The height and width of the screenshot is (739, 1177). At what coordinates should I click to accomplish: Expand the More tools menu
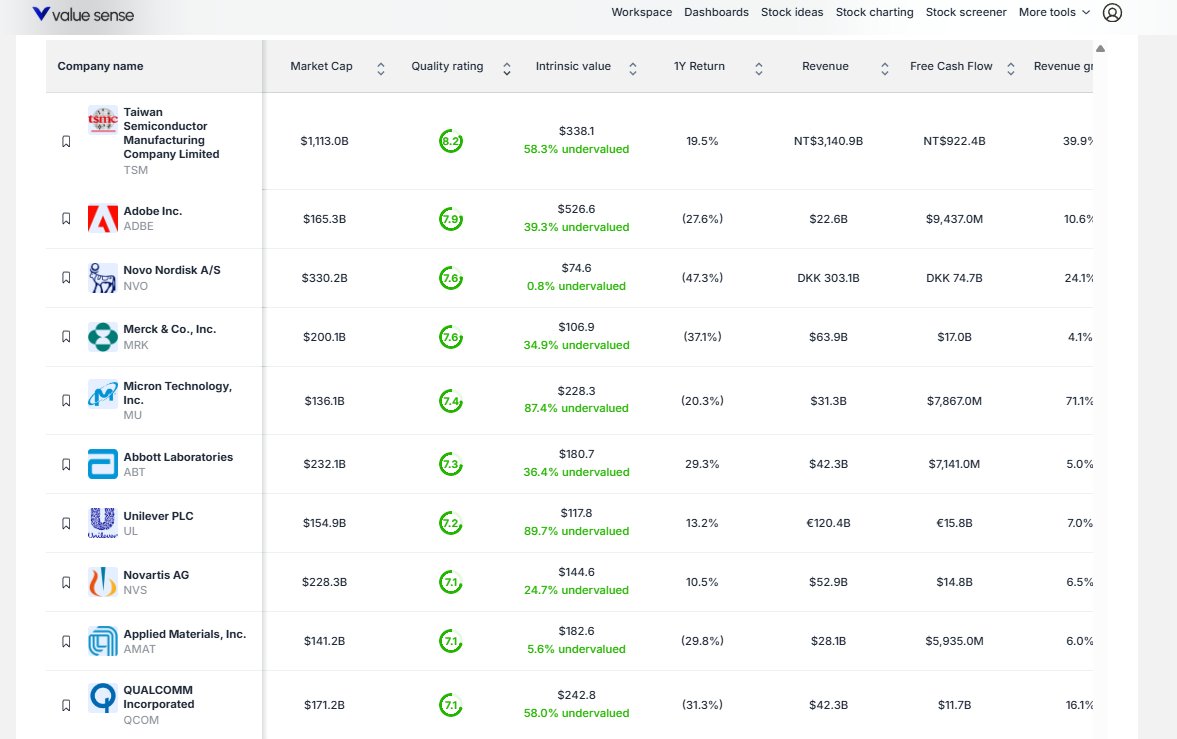pyautogui.click(x=1054, y=12)
